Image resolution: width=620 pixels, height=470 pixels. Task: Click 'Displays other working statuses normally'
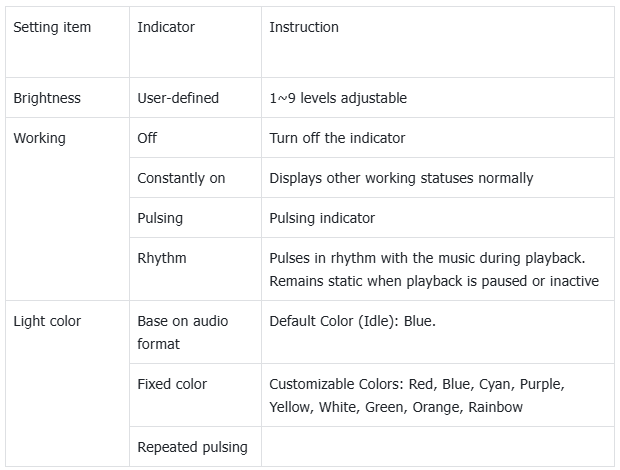(401, 178)
